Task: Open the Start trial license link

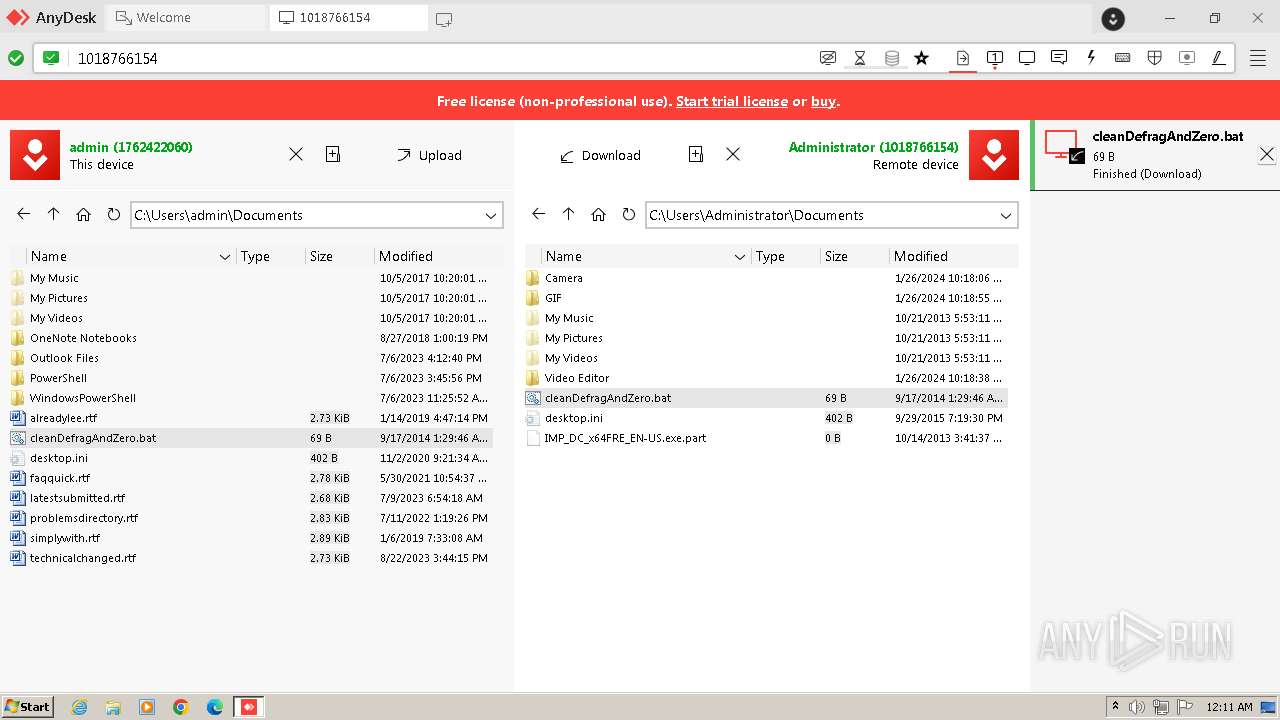Action: pos(732,101)
